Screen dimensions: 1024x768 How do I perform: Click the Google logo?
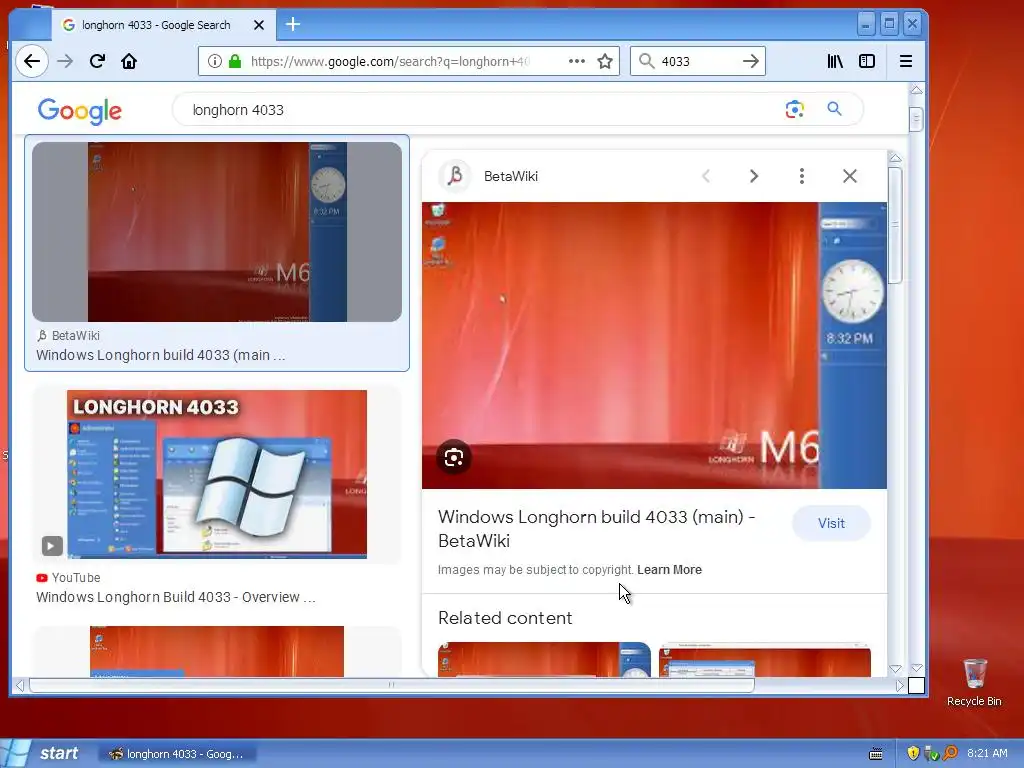[x=80, y=111]
